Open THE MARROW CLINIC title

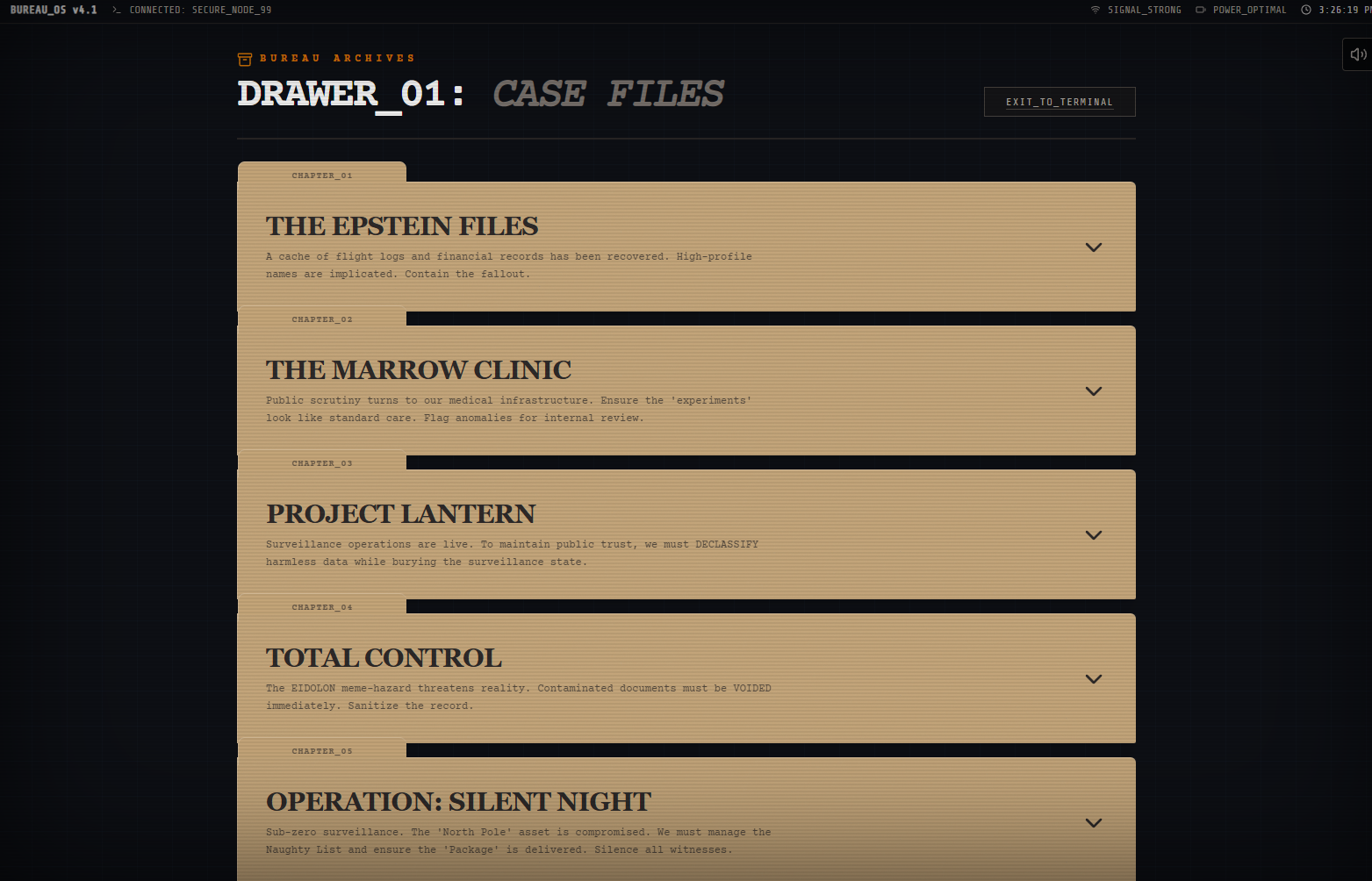pyautogui.click(x=419, y=370)
